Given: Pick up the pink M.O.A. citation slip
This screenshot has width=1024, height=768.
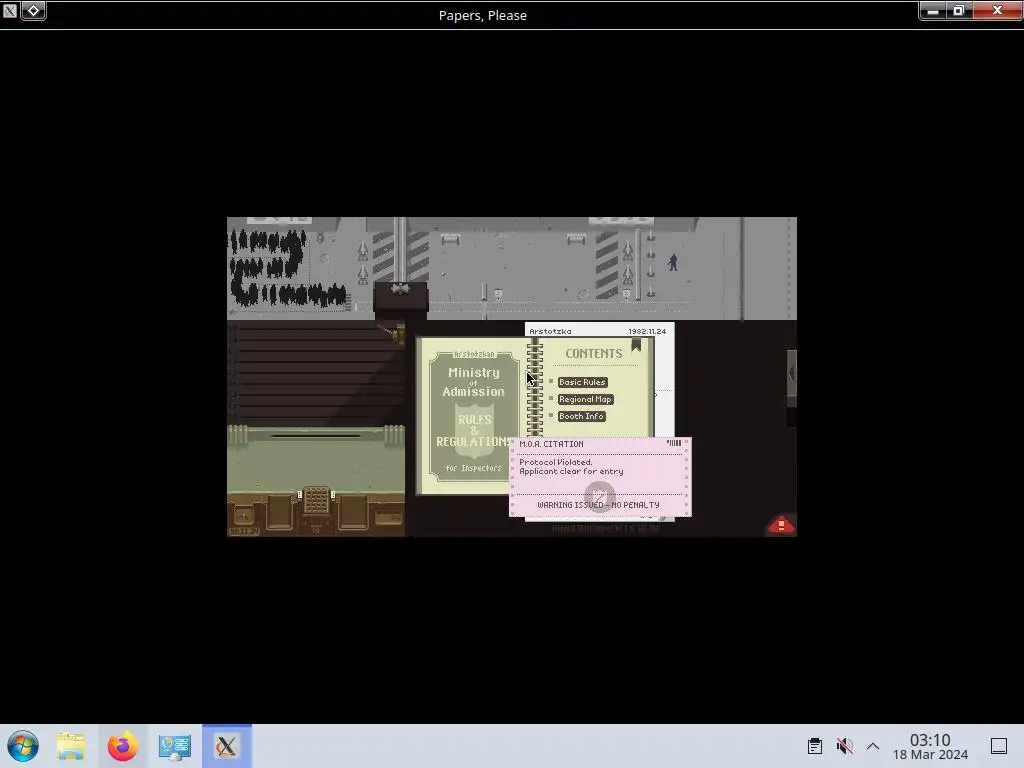Looking at the screenshot, I should coord(600,477).
